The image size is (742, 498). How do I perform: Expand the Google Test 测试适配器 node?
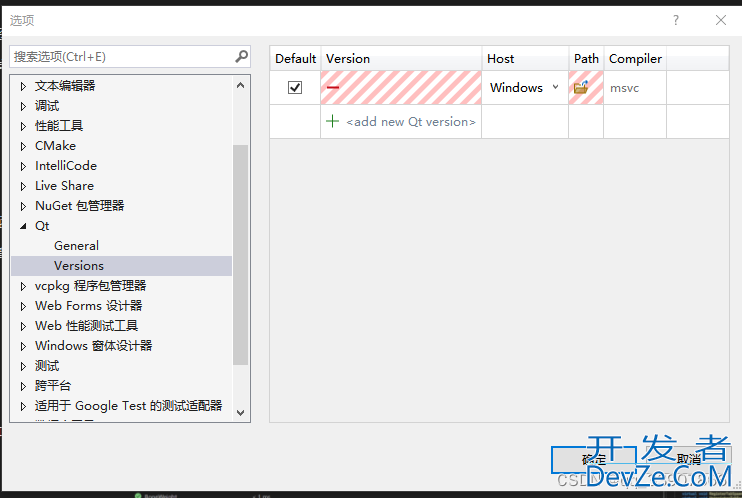coord(23,406)
